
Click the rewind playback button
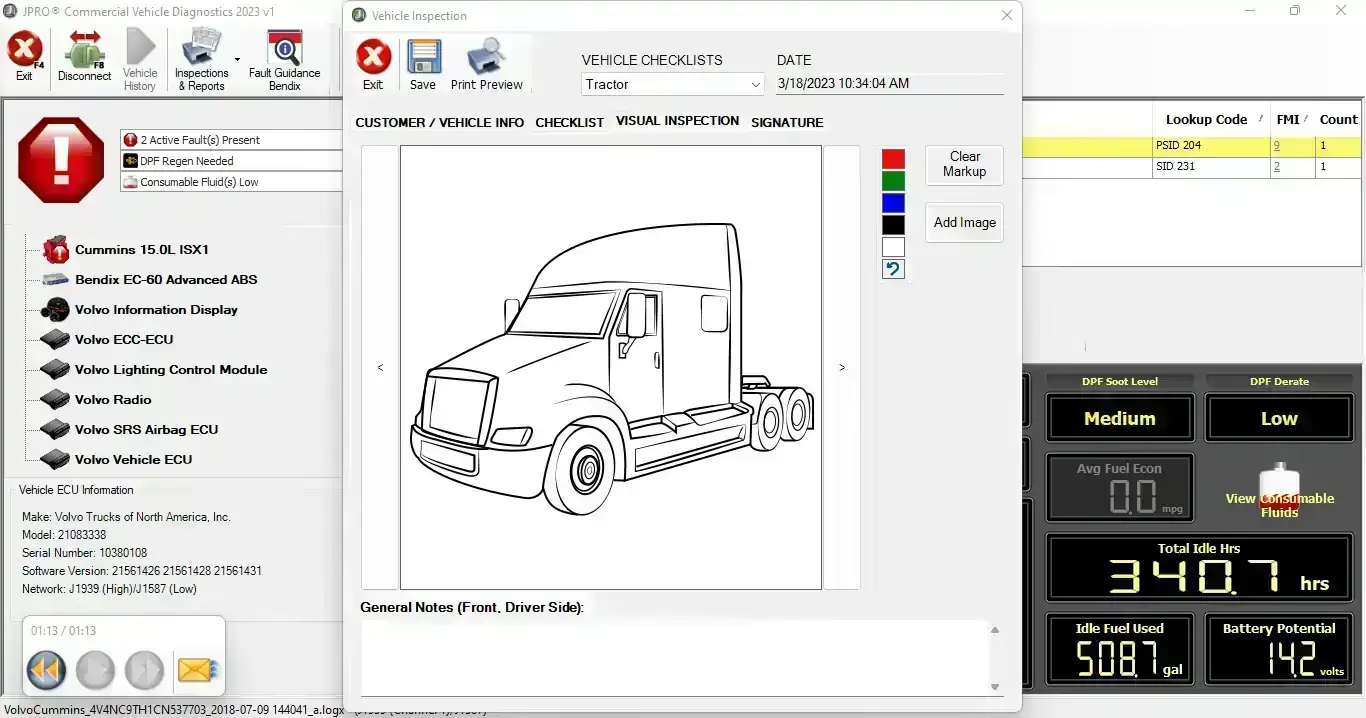point(47,670)
